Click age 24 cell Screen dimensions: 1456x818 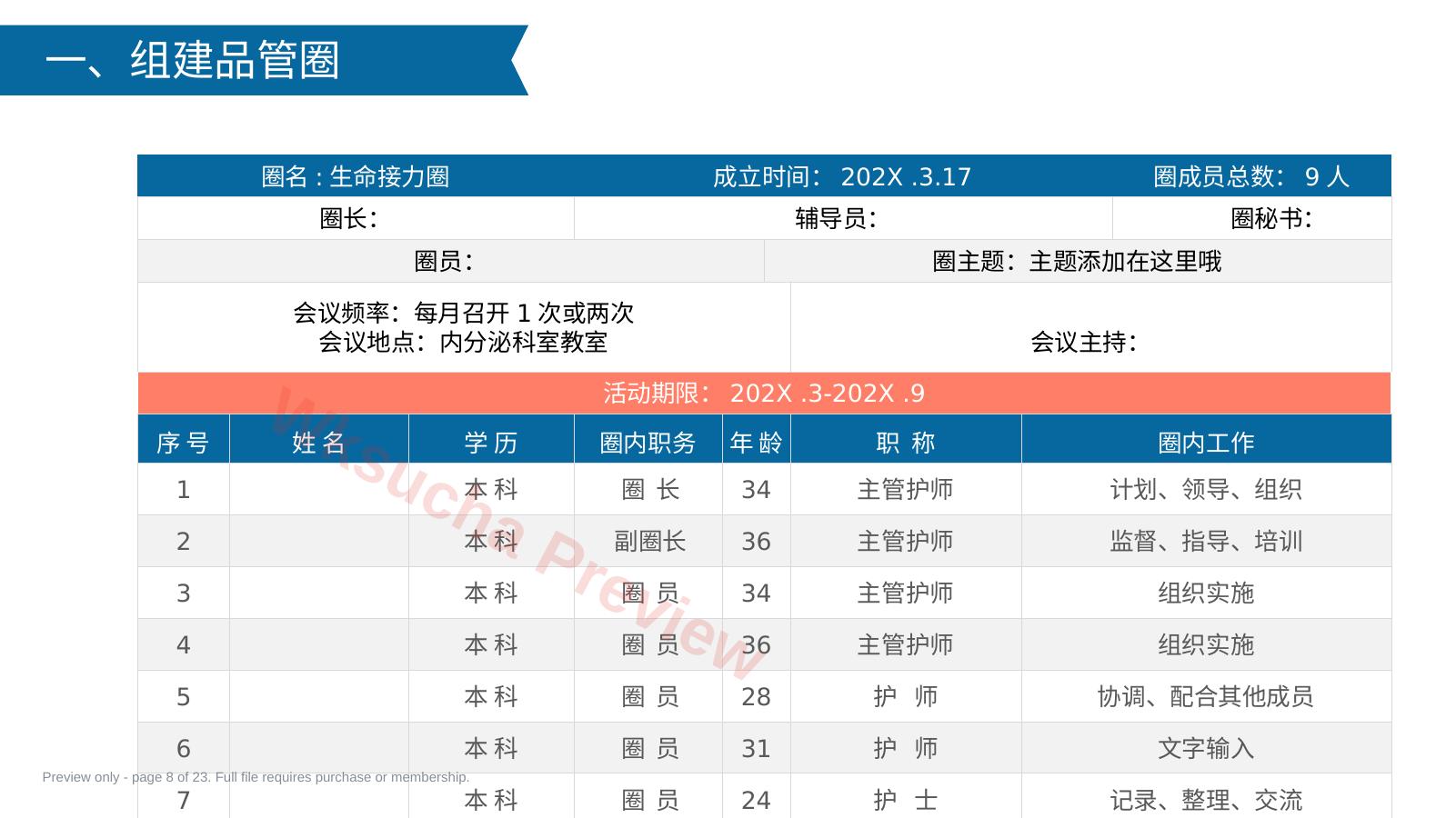pyautogui.click(x=757, y=797)
